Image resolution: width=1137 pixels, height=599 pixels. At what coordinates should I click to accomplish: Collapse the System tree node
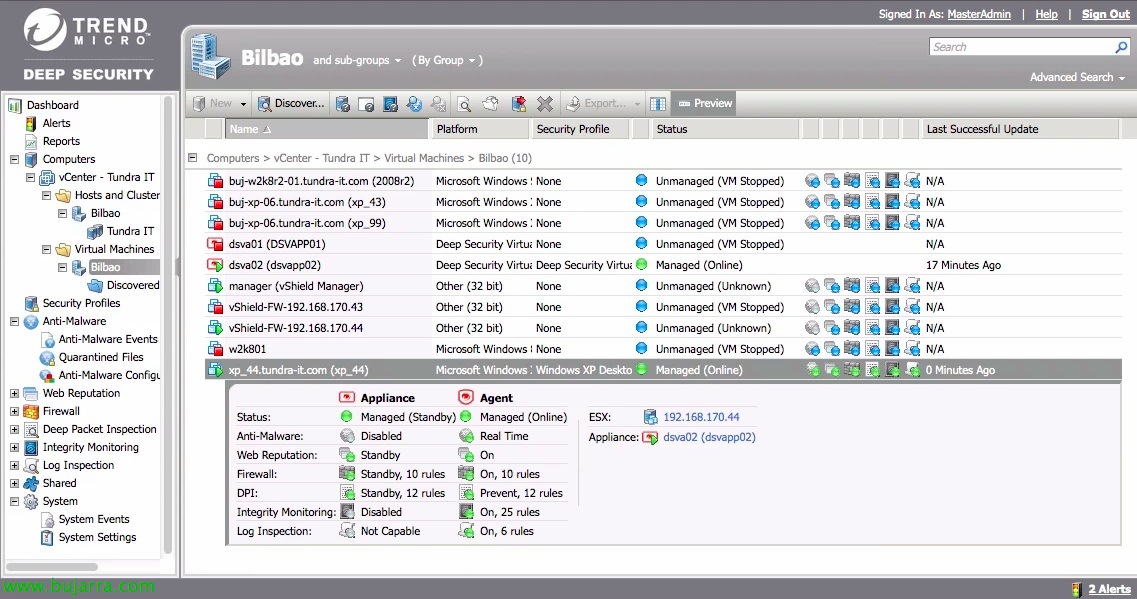coord(14,502)
